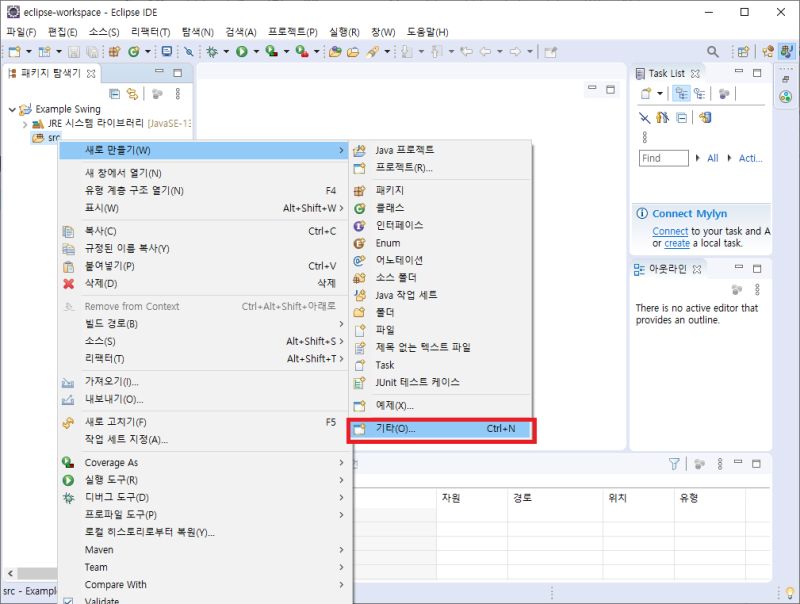Enable Link with Editor in Package Explorer

132,93
